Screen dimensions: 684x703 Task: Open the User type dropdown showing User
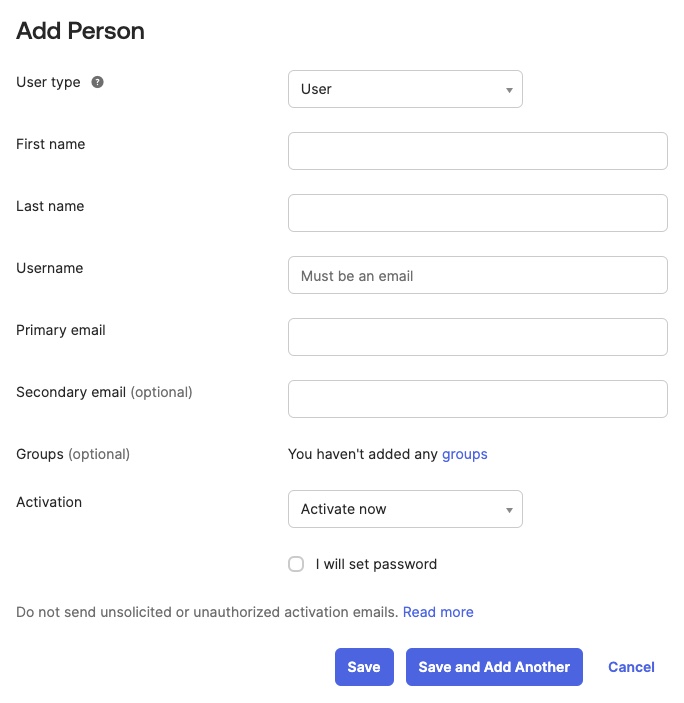pos(405,89)
